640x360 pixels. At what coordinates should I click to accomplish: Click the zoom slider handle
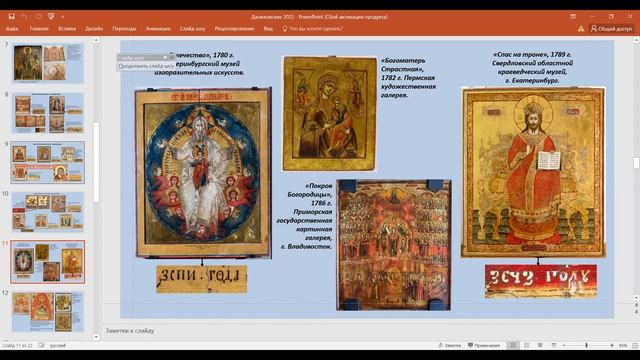click(587, 345)
